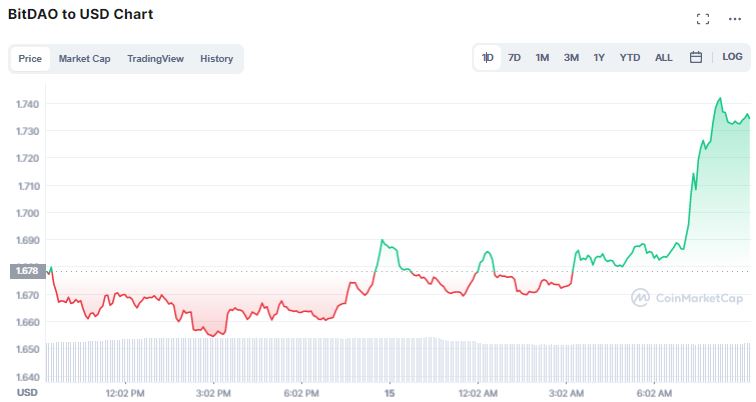The width and height of the screenshot is (756, 402).
Task: Click the 1.678 current price label
Action: point(27,271)
